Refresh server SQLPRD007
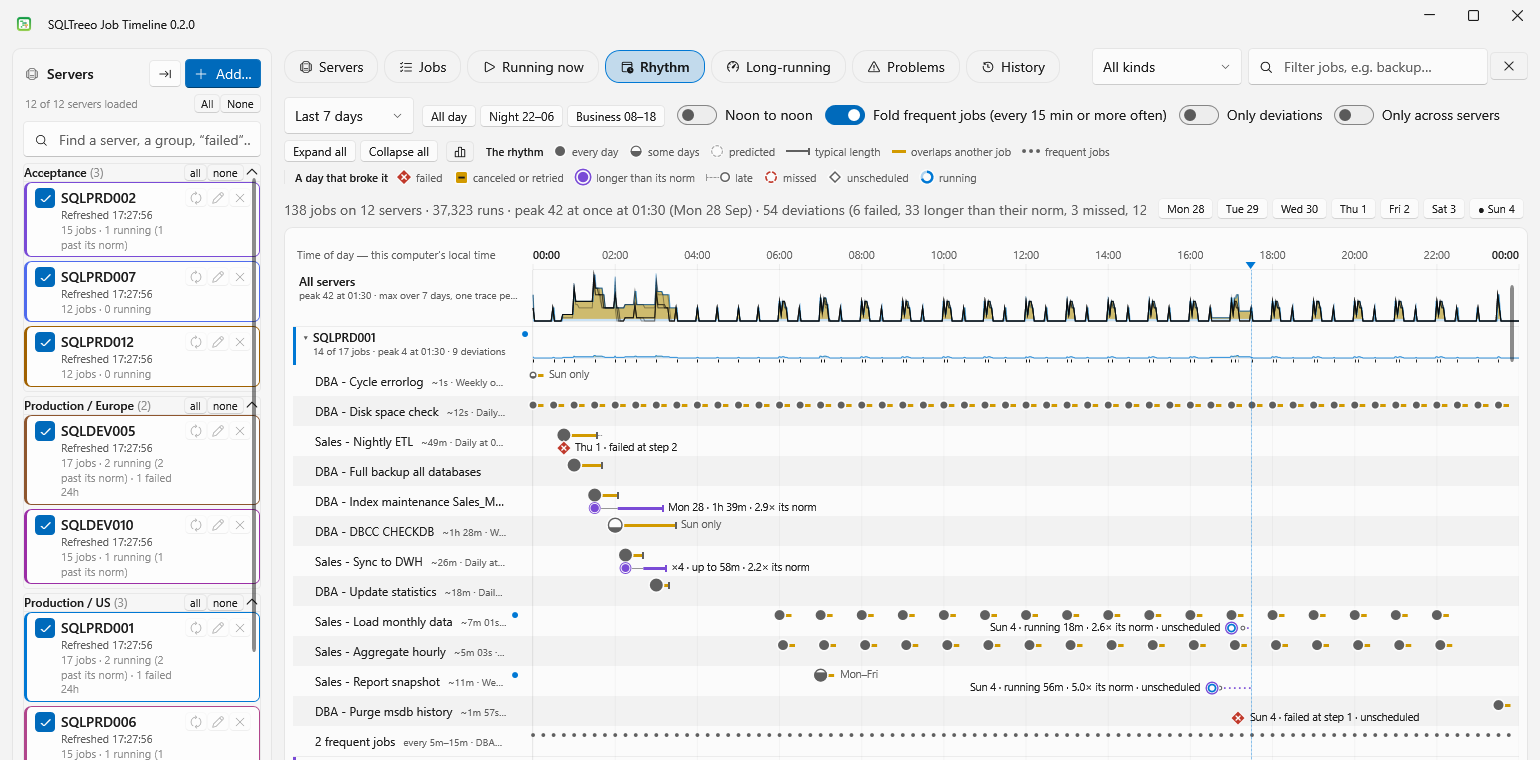The width and height of the screenshot is (1540, 760). click(x=196, y=277)
